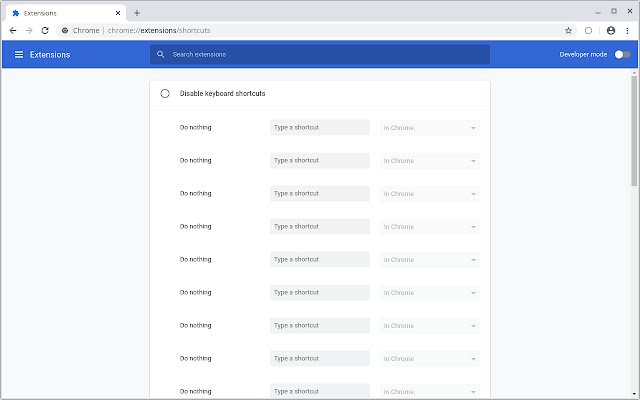640x400 pixels.
Task: Open seventh row's In Chrome dropdown
Action: point(430,326)
